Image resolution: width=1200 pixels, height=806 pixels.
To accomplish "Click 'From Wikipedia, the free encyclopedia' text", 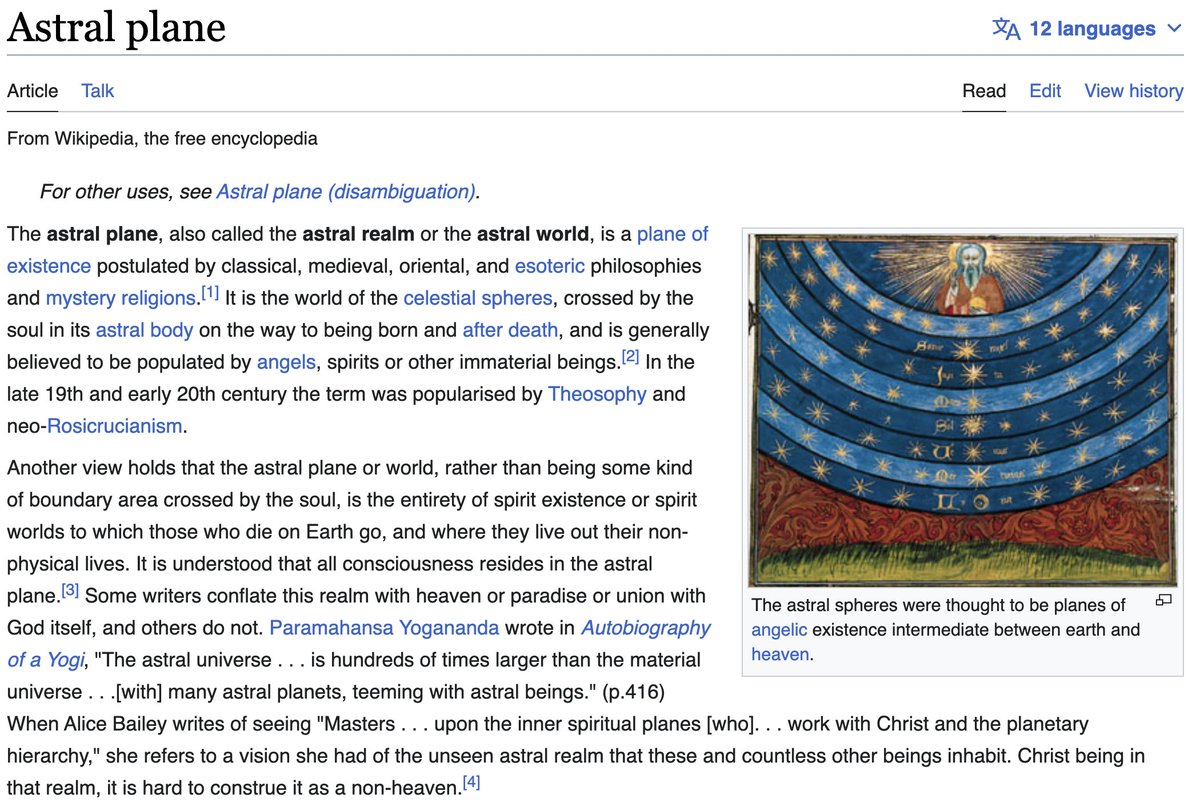I will tap(162, 138).
